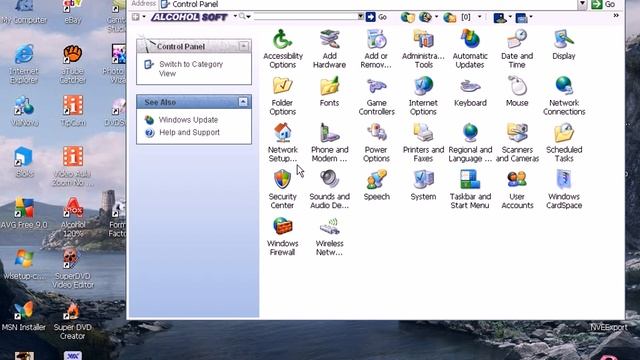Open Regional and Language Options
Screen dimensions: 640x360
(x=470, y=143)
